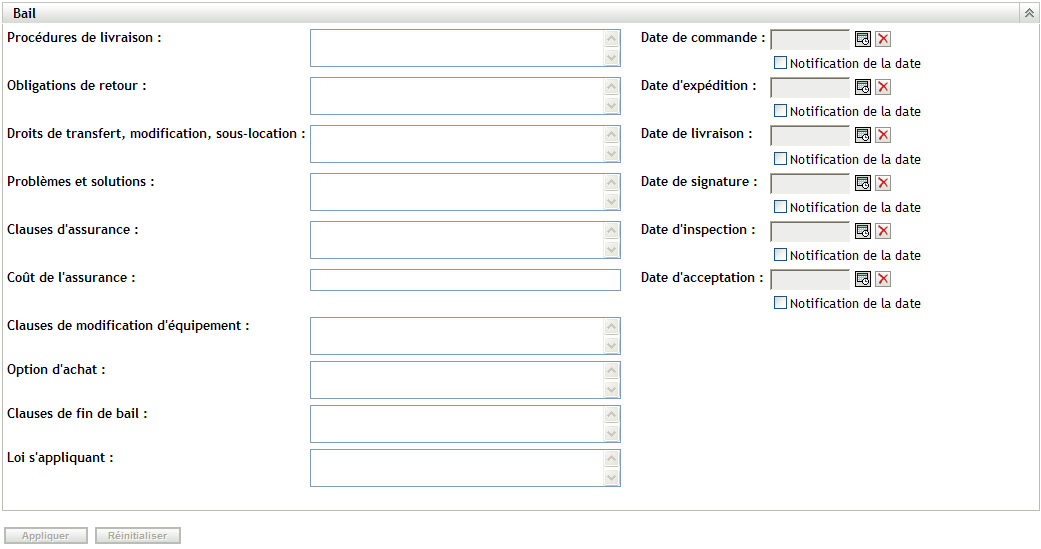Focus the Option d'achat text area
The image size is (1041, 549).
(458, 380)
